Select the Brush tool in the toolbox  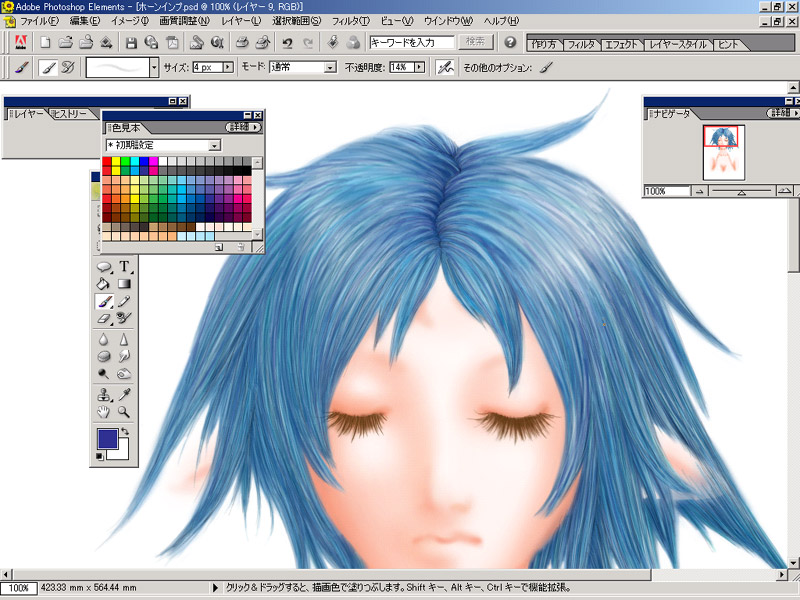point(104,302)
